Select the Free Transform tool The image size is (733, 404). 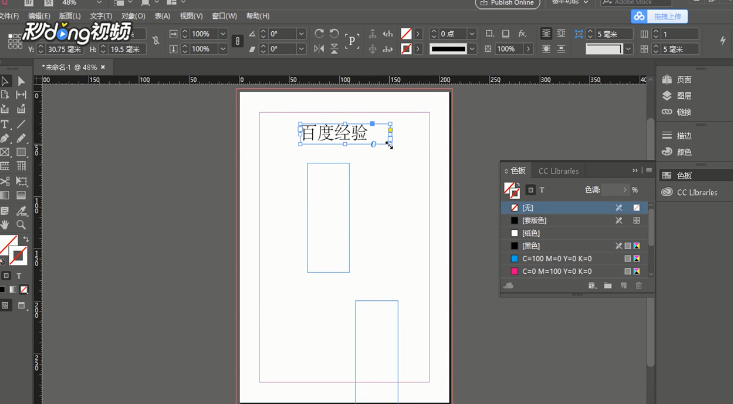point(22,181)
